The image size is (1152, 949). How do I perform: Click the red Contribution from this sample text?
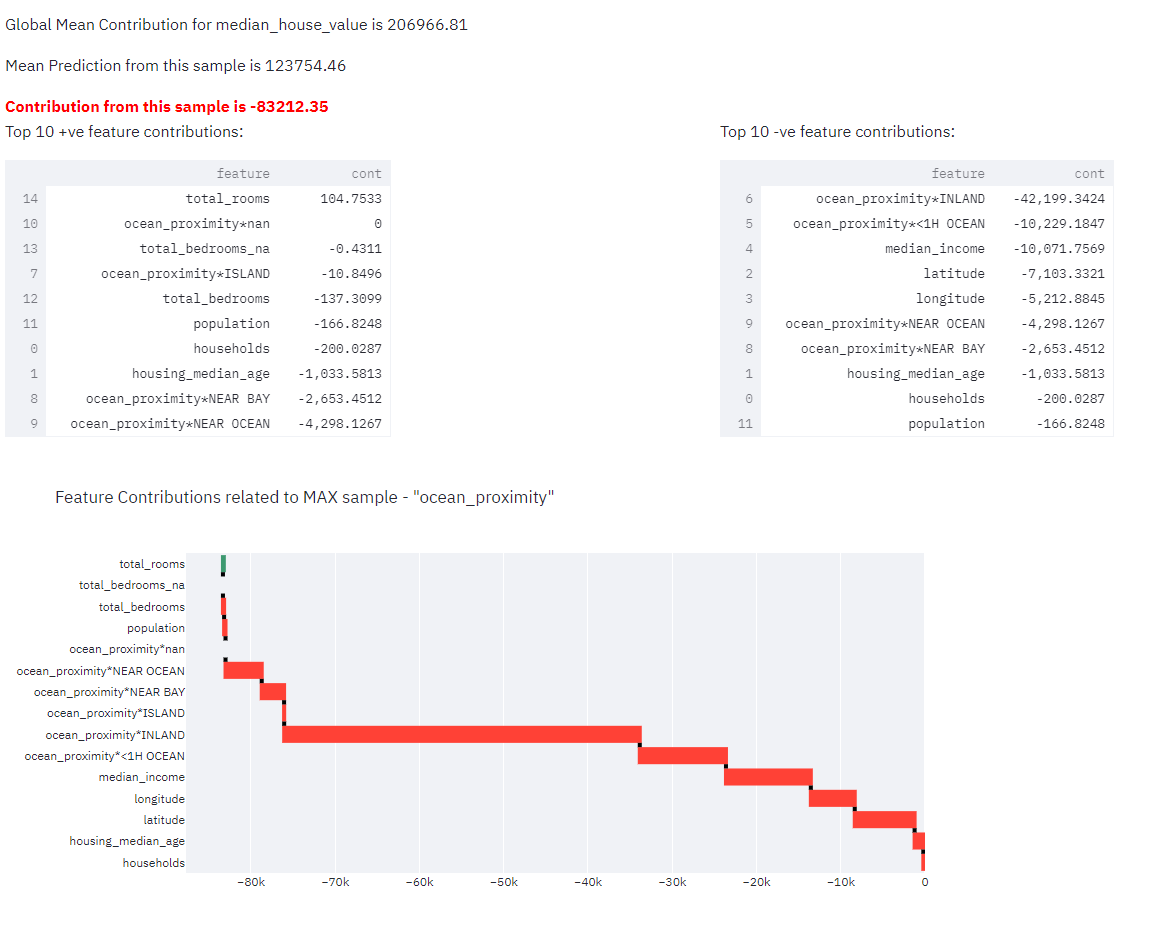pos(167,107)
